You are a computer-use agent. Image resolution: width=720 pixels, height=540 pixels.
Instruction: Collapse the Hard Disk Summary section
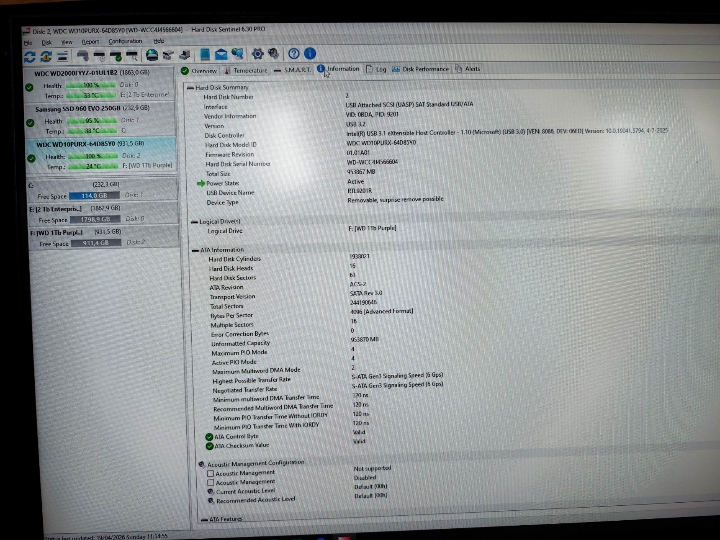click(190, 87)
